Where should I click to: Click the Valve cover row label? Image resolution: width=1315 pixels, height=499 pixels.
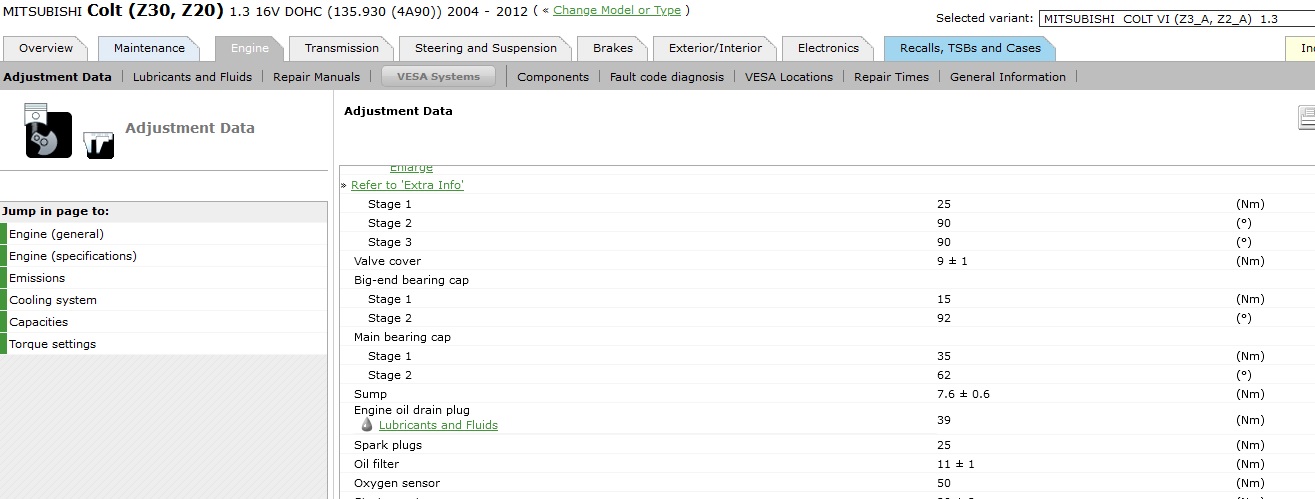coord(387,261)
